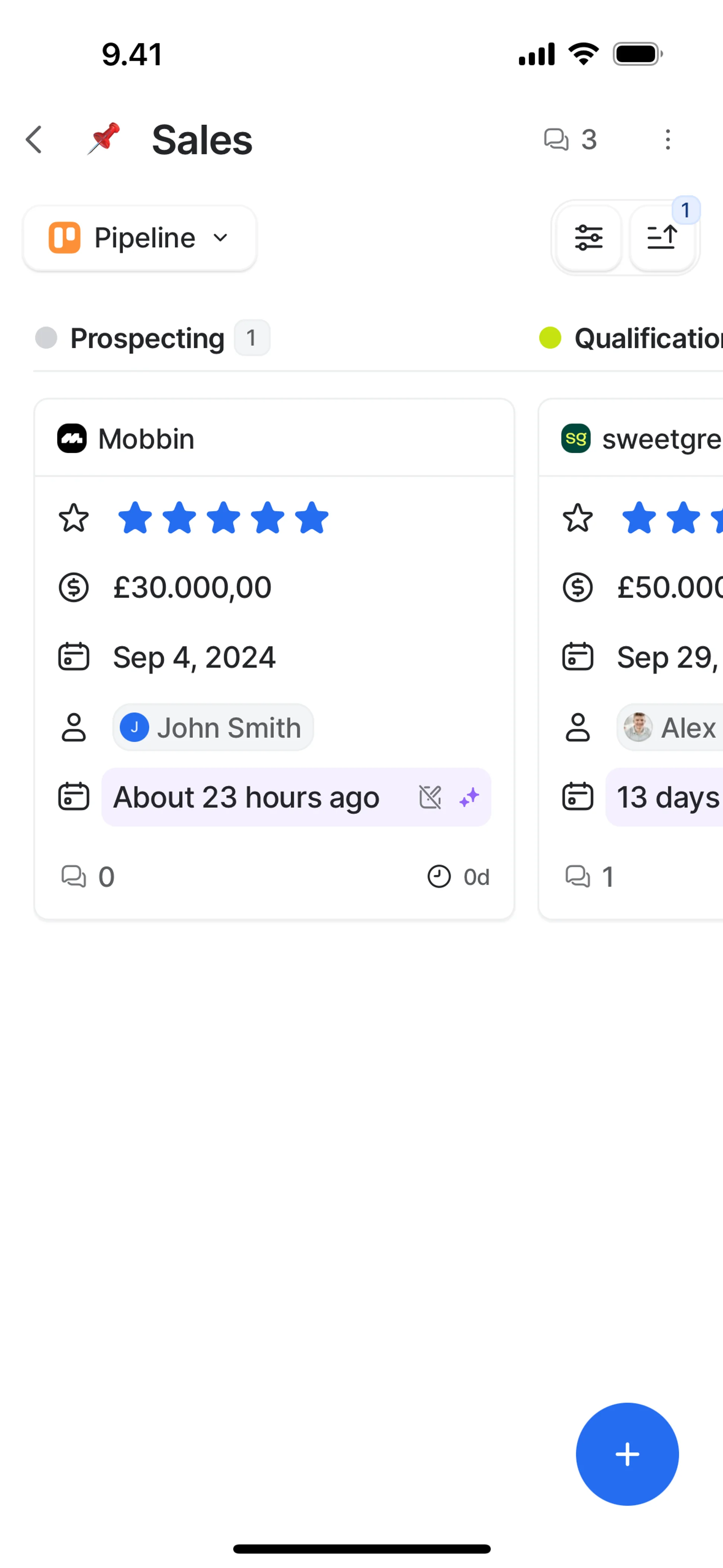Image resolution: width=723 pixels, height=1568 pixels.
Task: Tap the blue plus add button
Action: [627, 1454]
